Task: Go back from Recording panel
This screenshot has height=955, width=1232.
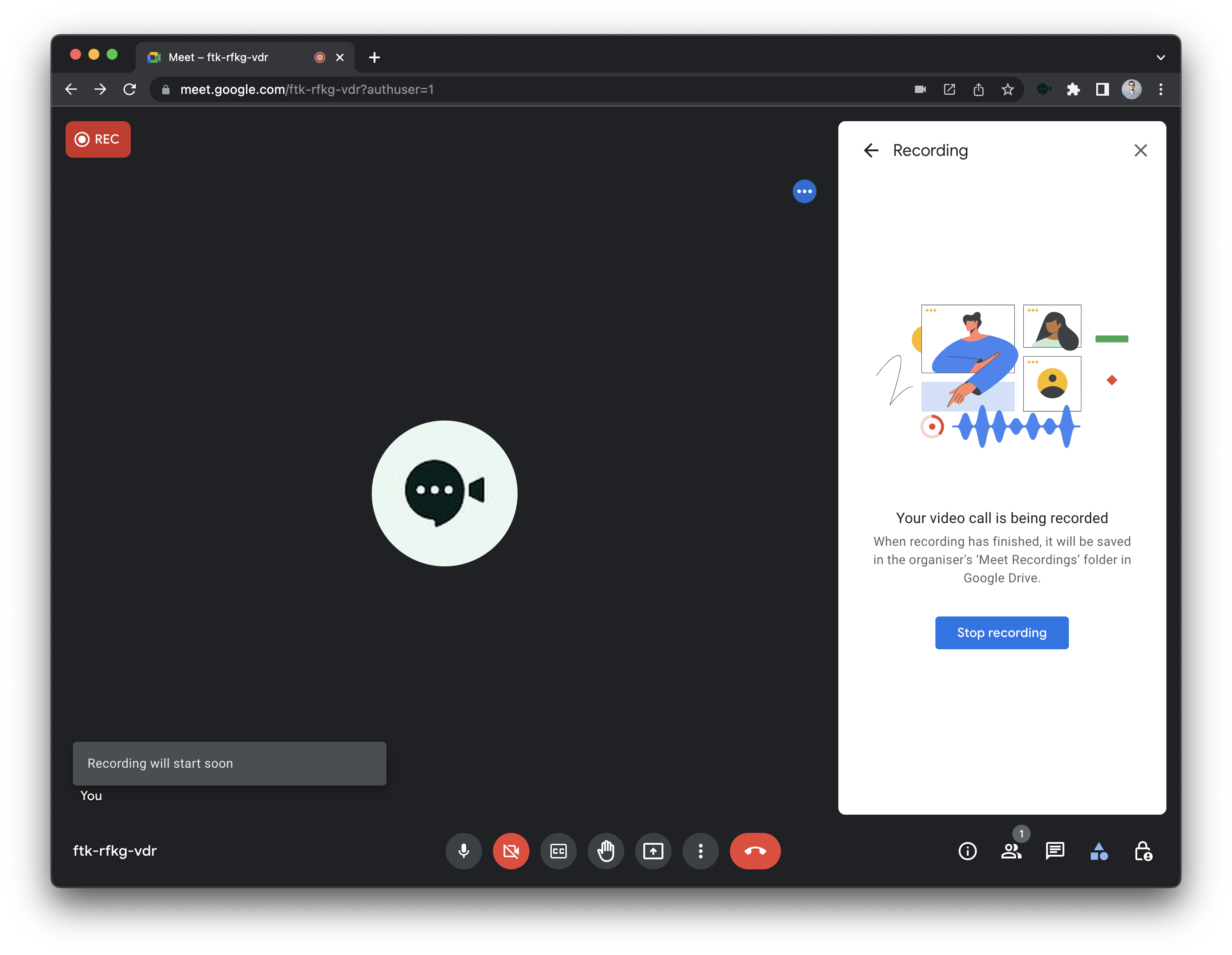Action: [870, 151]
